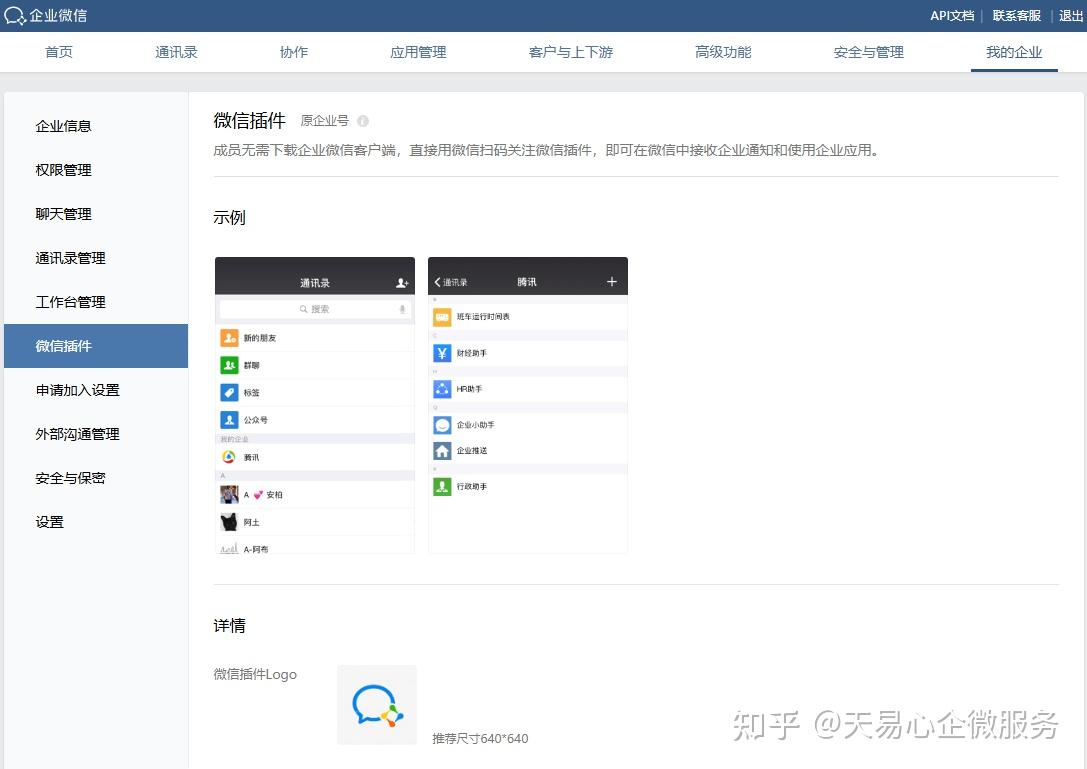
Task: Click the 推荐尺寸640*640 text
Action: point(480,738)
